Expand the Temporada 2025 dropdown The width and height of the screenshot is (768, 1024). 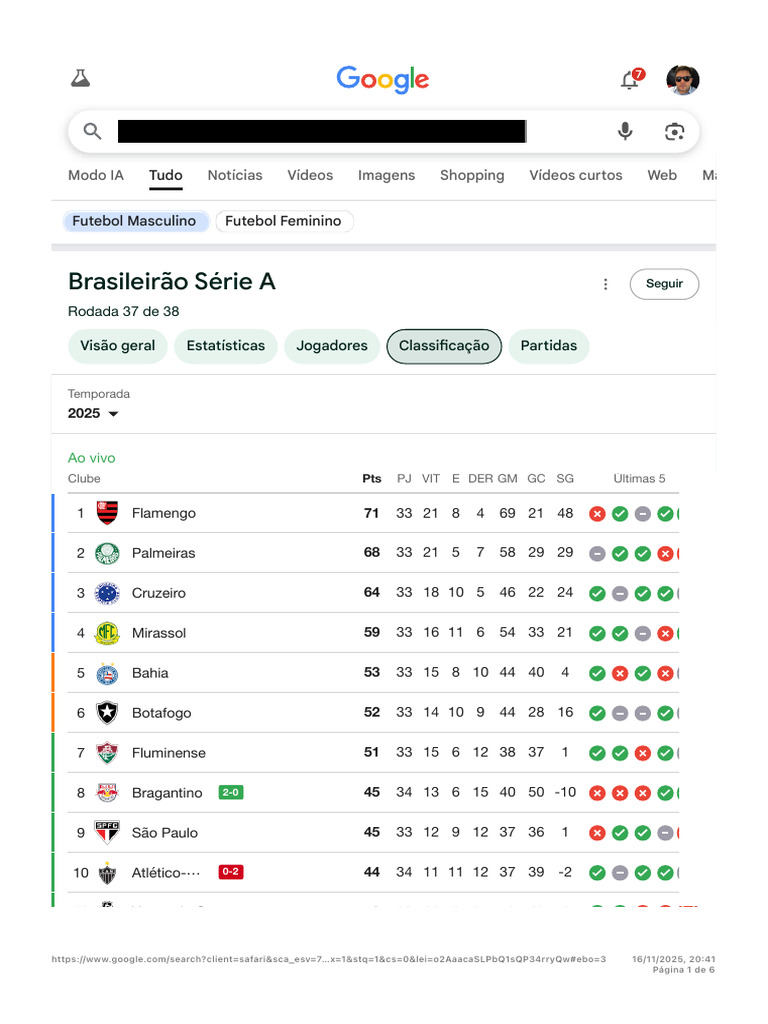[x=93, y=413]
